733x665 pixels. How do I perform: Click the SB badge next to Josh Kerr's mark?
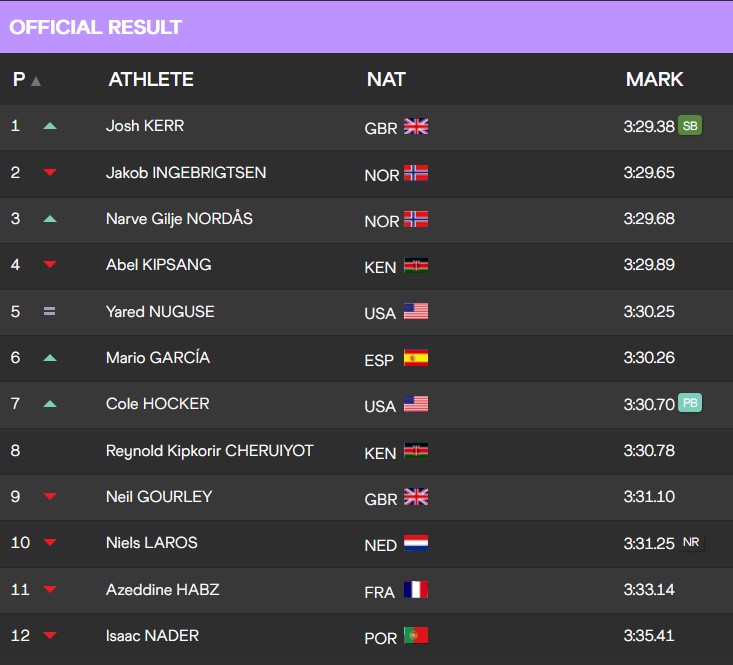click(690, 125)
